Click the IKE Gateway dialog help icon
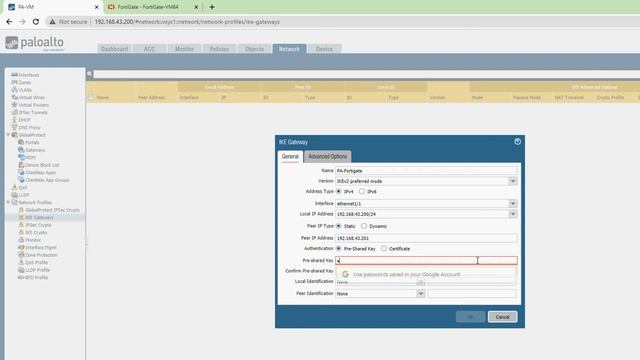This screenshot has width=640, height=360. [517, 142]
